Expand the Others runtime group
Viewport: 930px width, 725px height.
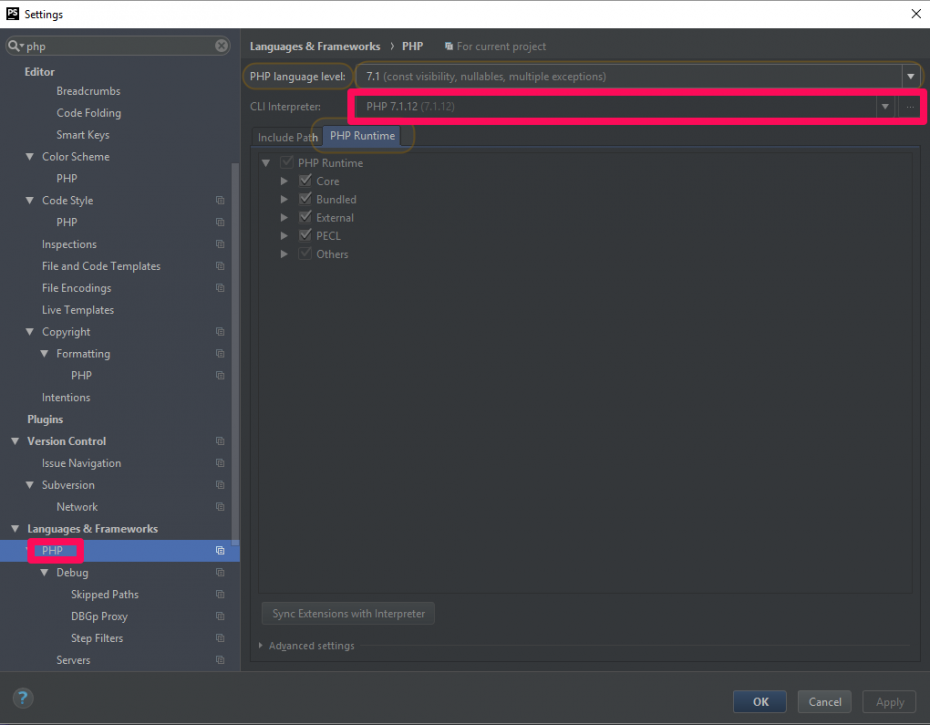point(284,255)
